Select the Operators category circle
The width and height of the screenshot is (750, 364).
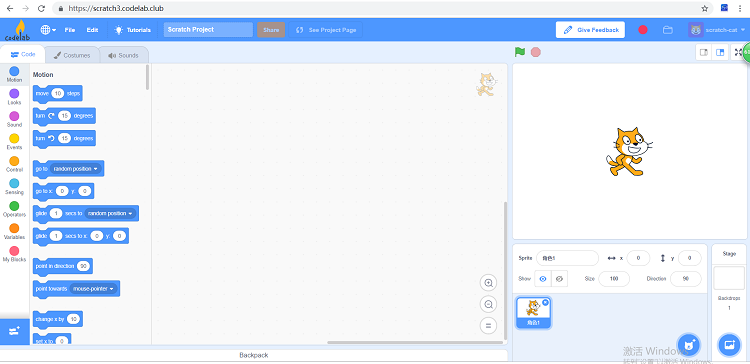click(14, 206)
